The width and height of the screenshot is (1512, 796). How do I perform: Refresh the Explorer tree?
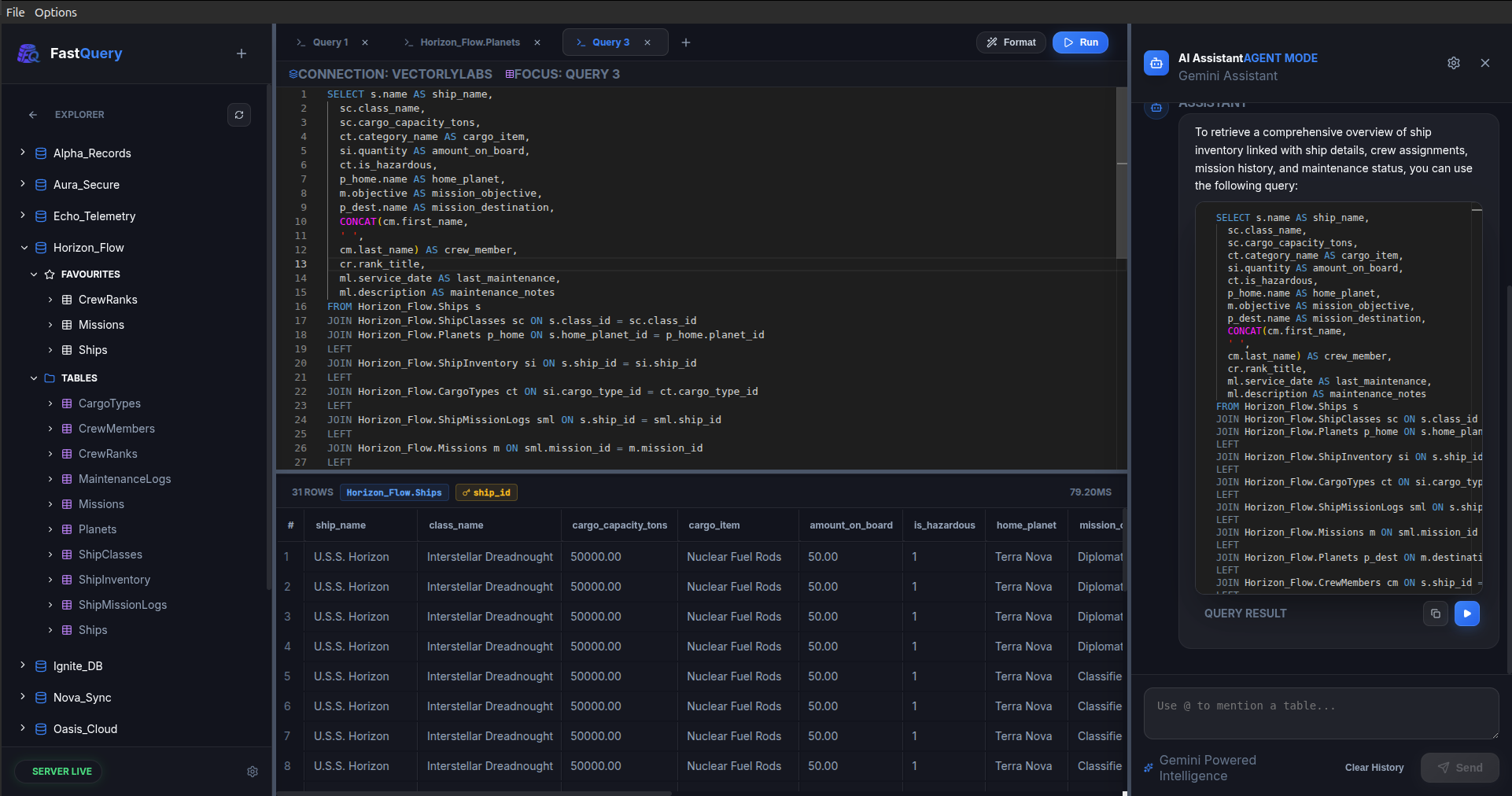(239, 115)
